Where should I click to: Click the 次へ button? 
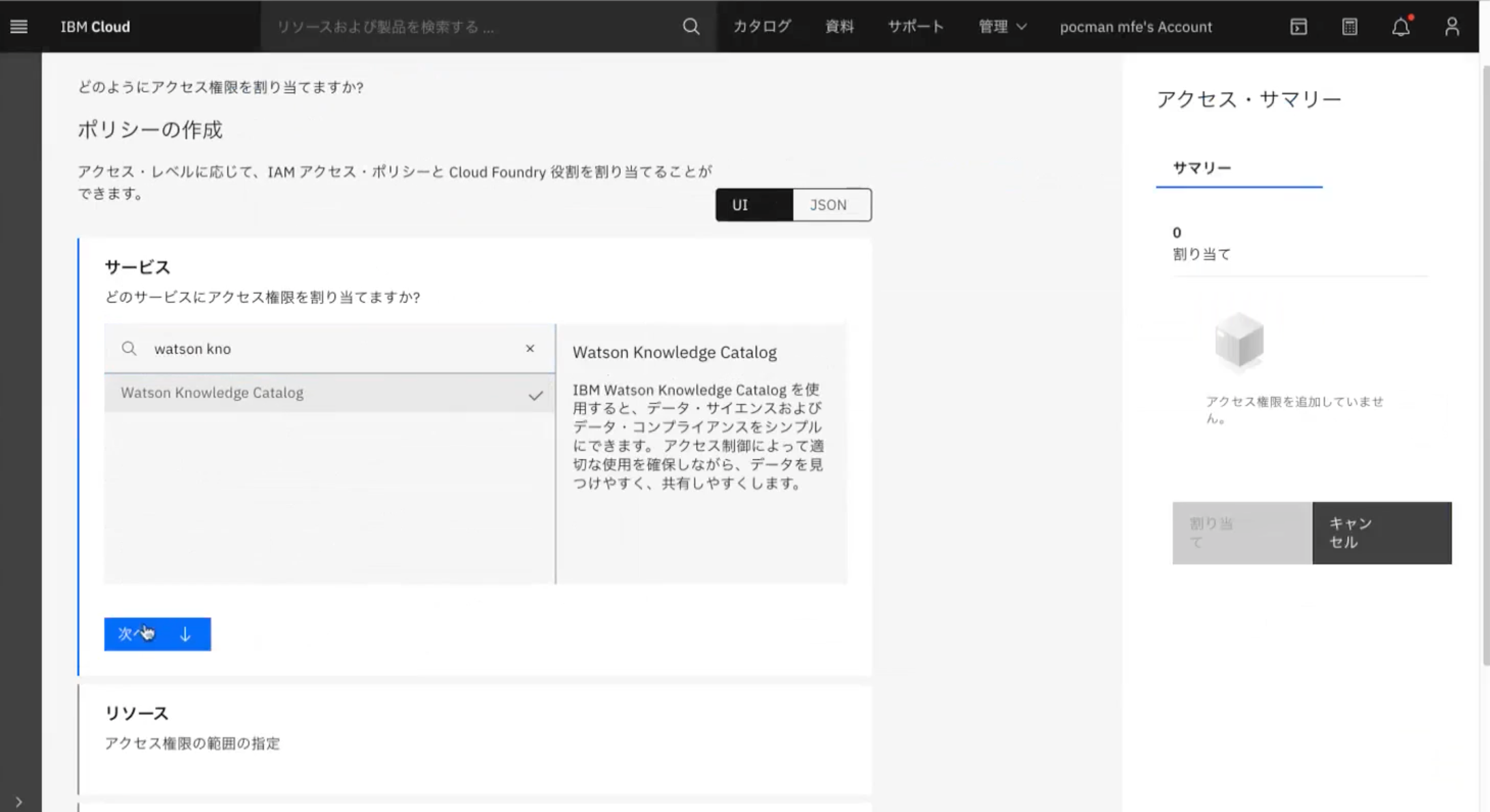(x=157, y=634)
